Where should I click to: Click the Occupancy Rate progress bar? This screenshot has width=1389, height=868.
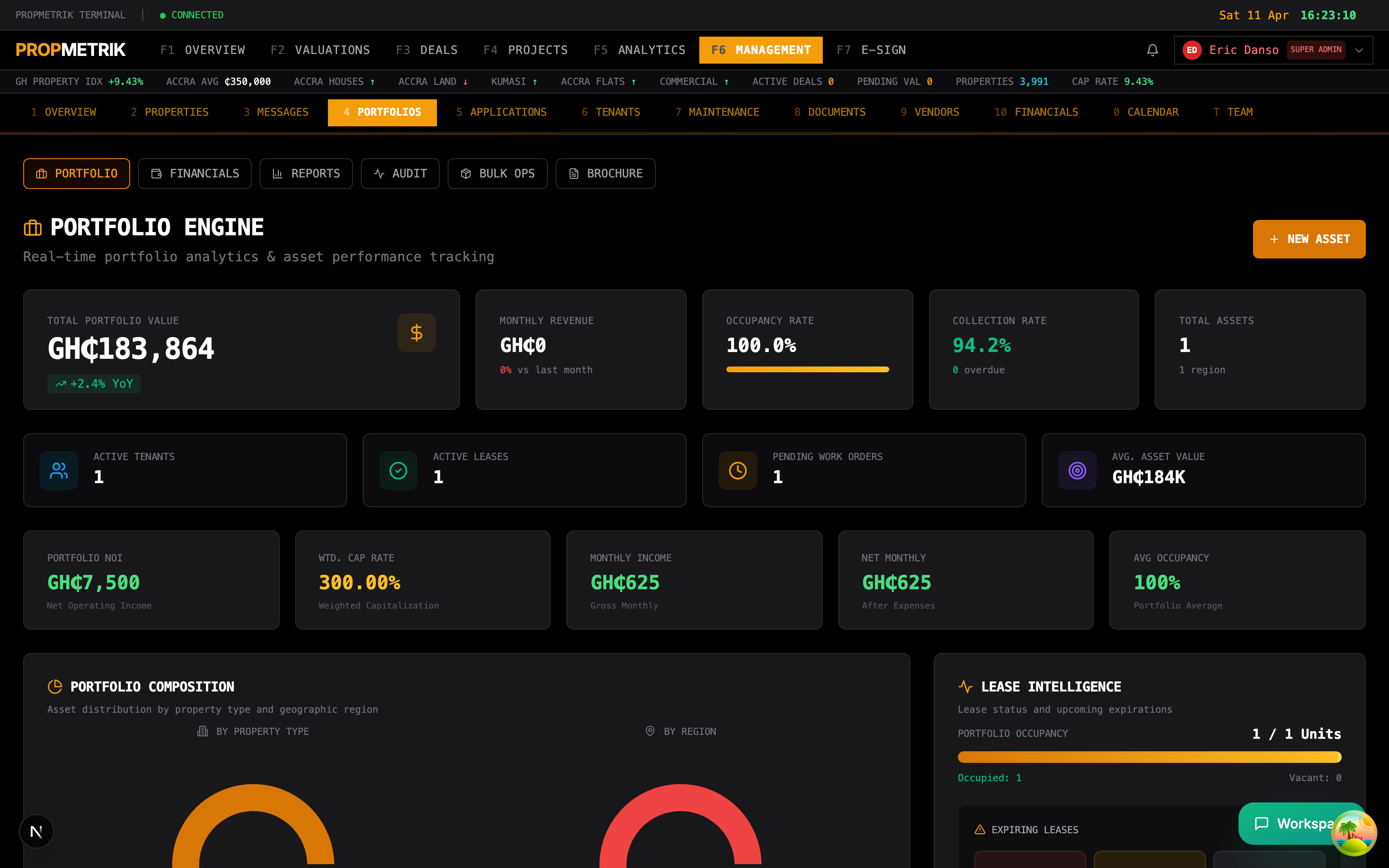click(807, 369)
